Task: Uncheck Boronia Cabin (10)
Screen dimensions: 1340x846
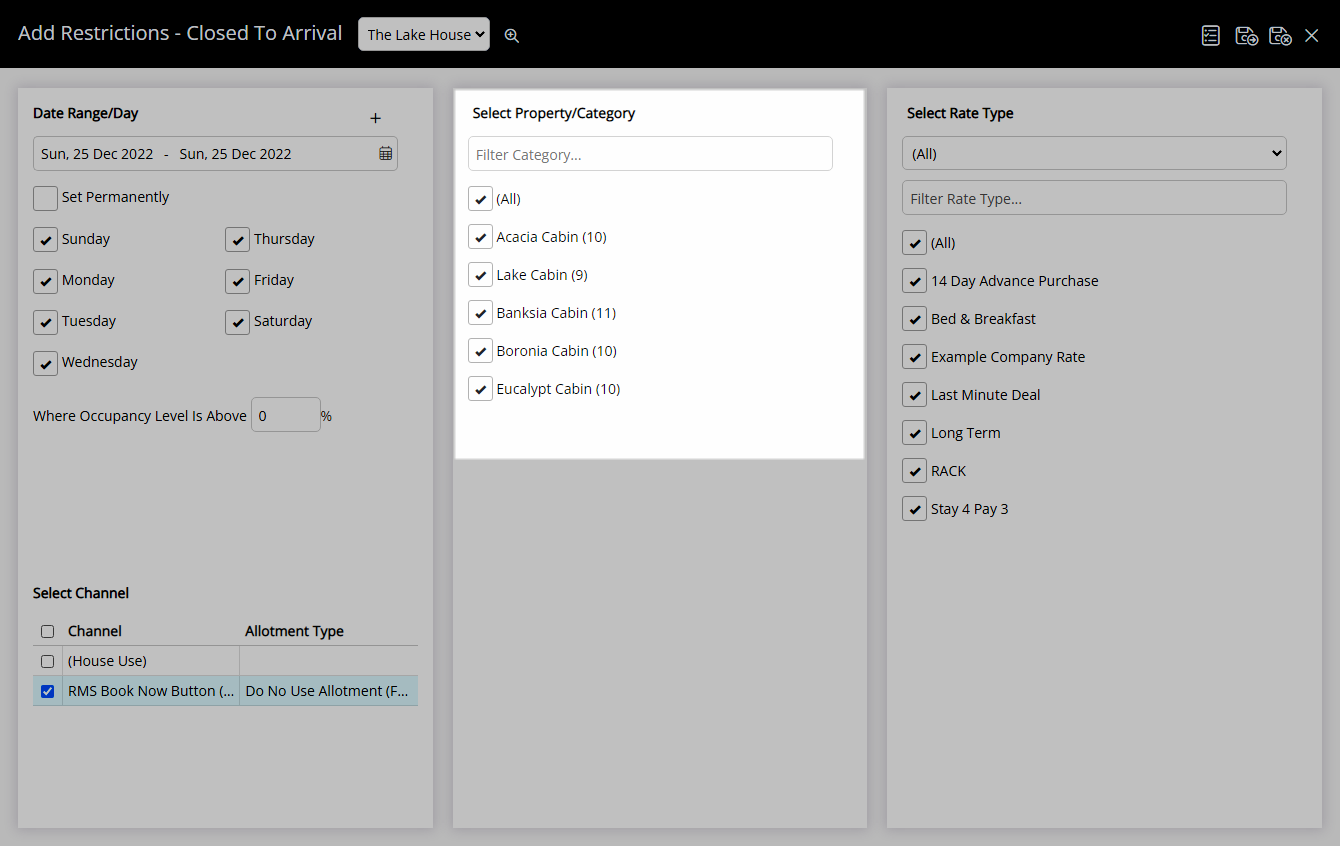Action: 480,351
